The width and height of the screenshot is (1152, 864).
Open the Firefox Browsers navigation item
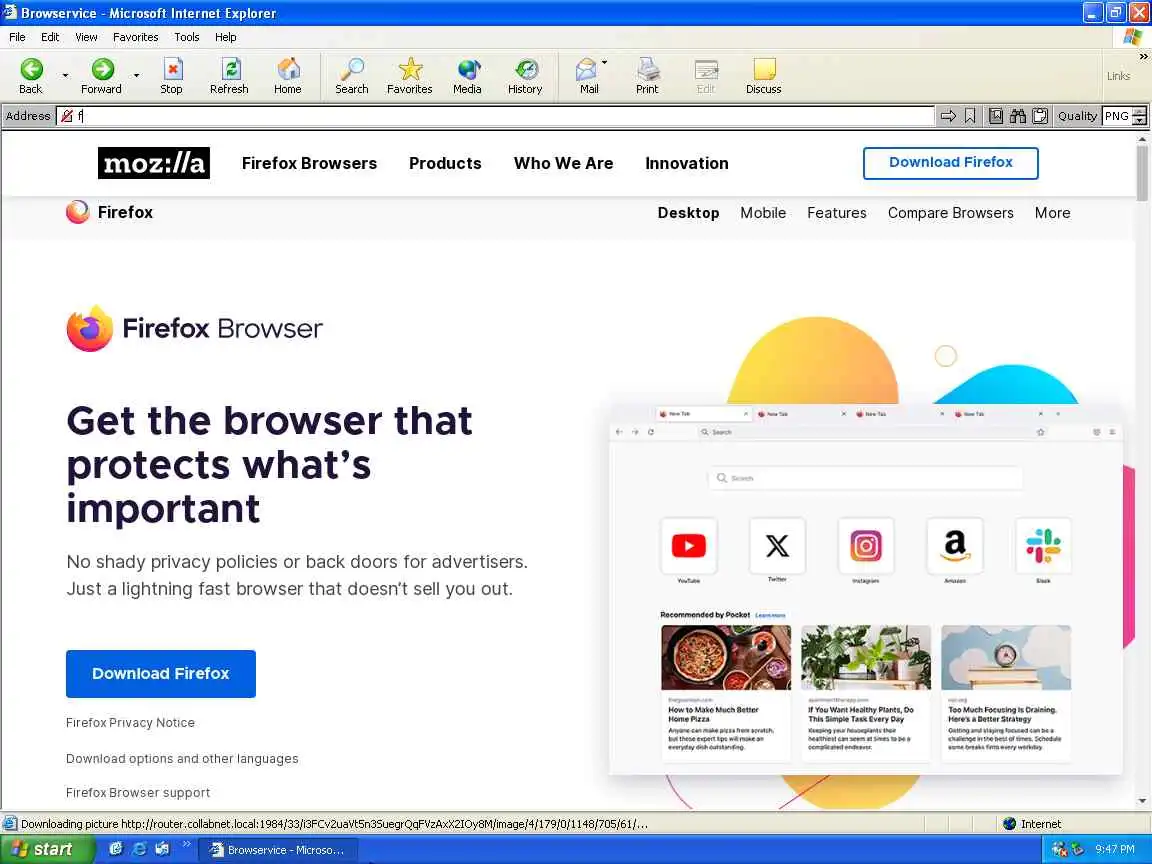click(309, 163)
